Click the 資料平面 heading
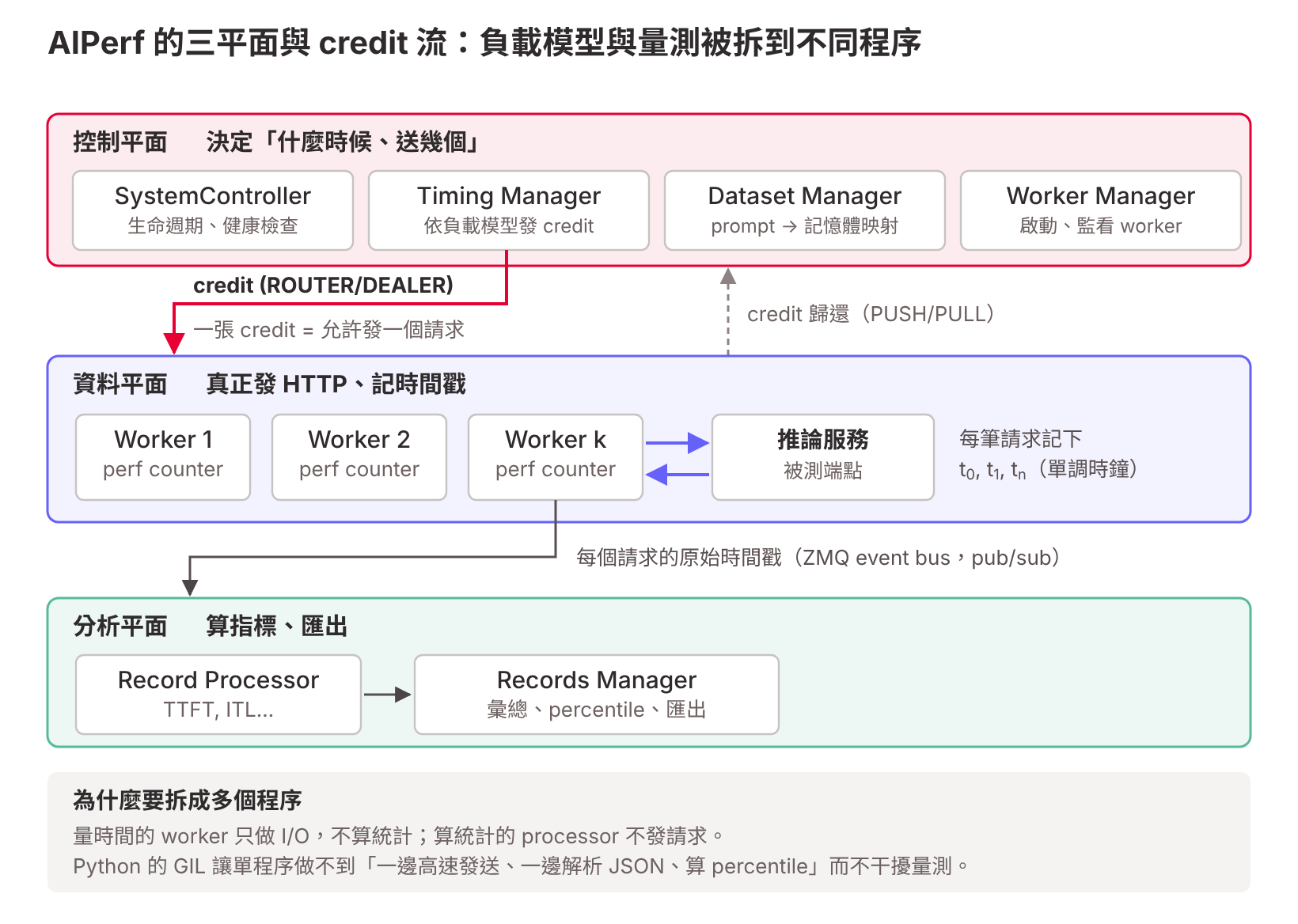This screenshot has width=1298, height=924. pos(120,384)
